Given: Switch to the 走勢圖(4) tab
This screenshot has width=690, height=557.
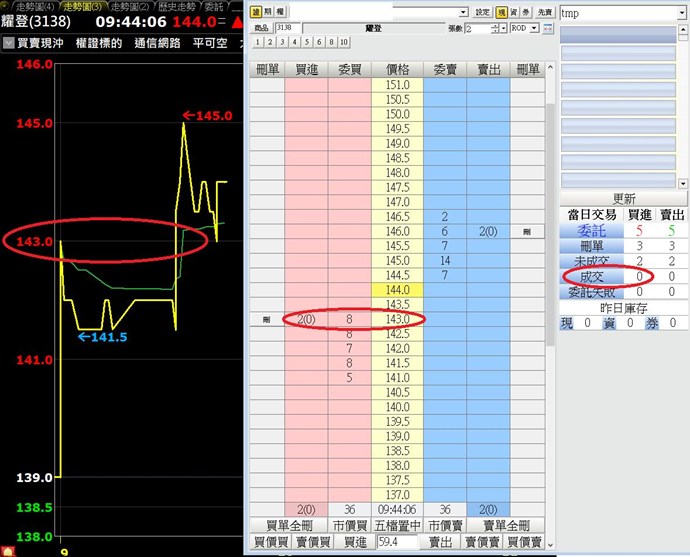Looking at the screenshot, I should pos(32,7).
